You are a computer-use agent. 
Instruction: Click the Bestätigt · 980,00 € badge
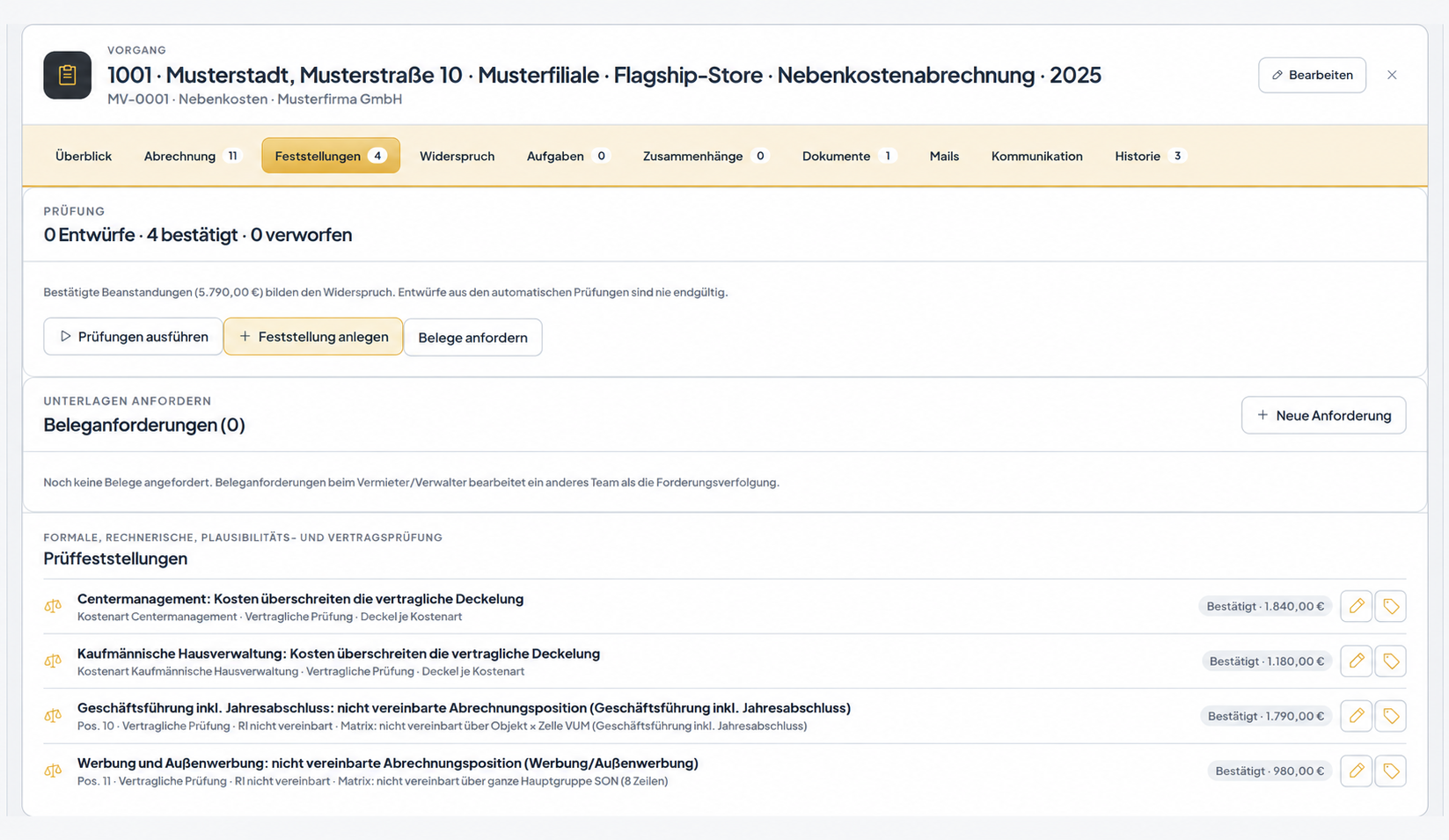(1270, 771)
